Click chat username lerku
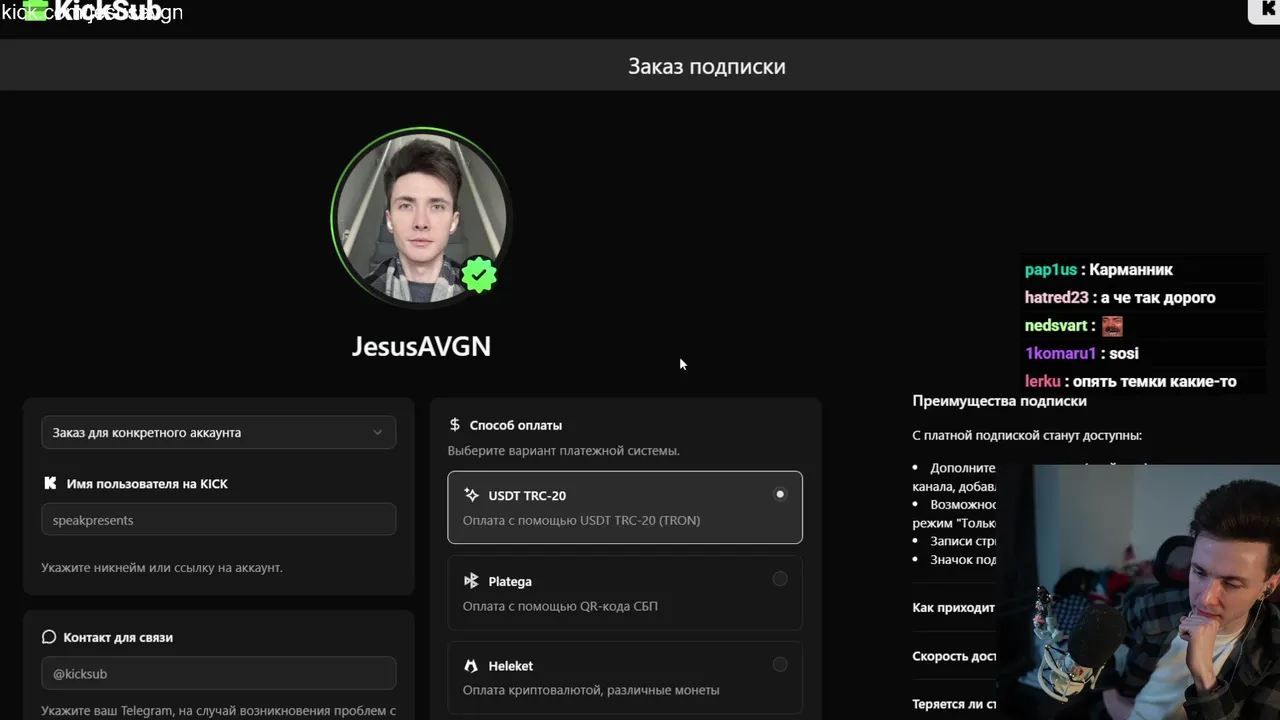This screenshot has height=720, width=1280. coord(1042,382)
